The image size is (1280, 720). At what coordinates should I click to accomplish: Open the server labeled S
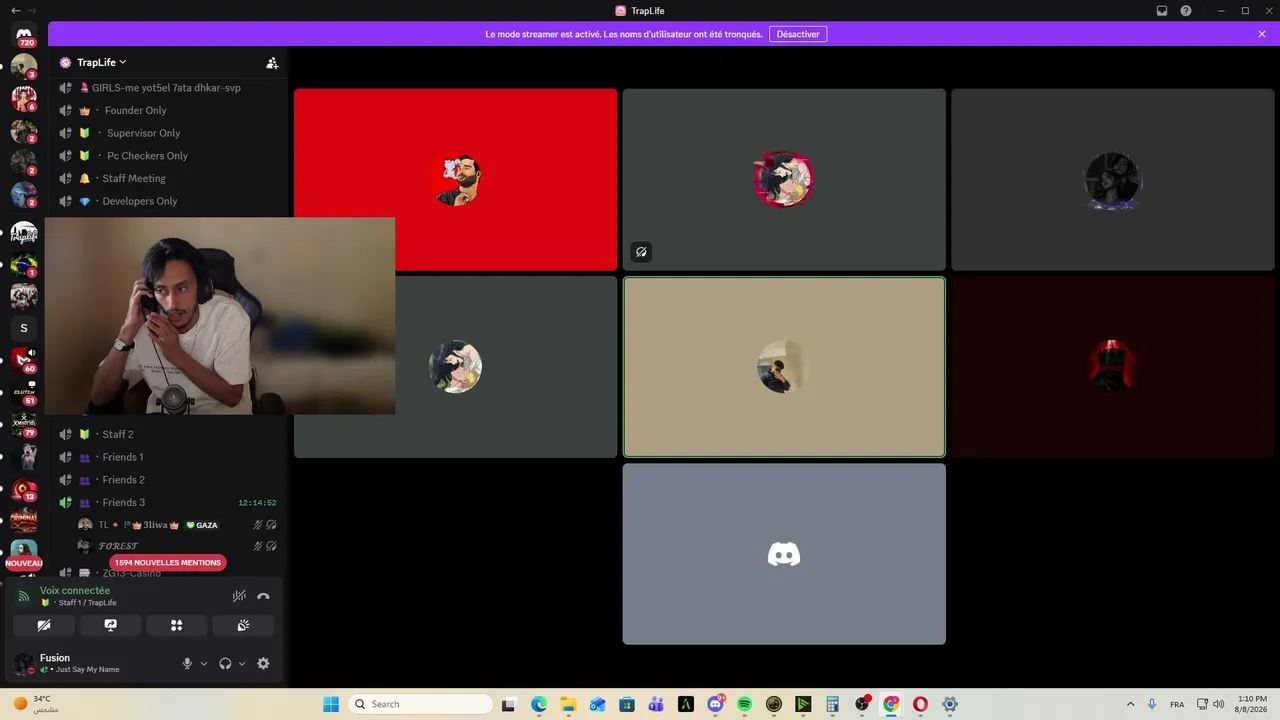pos(24,328)
